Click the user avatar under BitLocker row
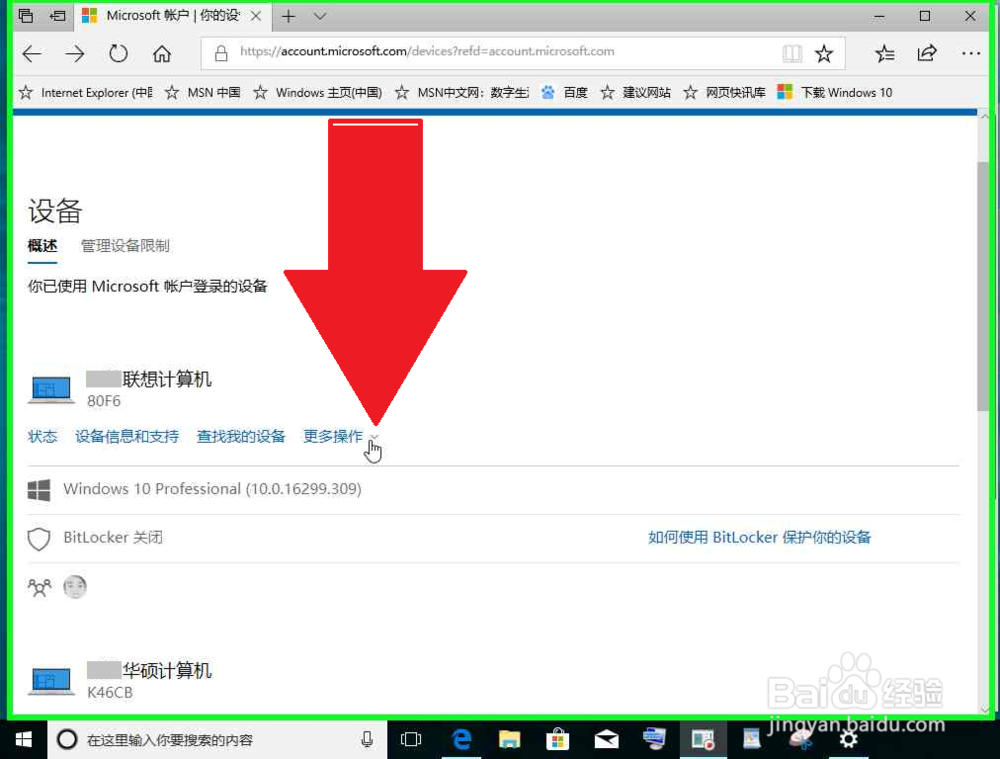Image resolution: width=1000 pixels, height=759 pixels. click(75, 587)
